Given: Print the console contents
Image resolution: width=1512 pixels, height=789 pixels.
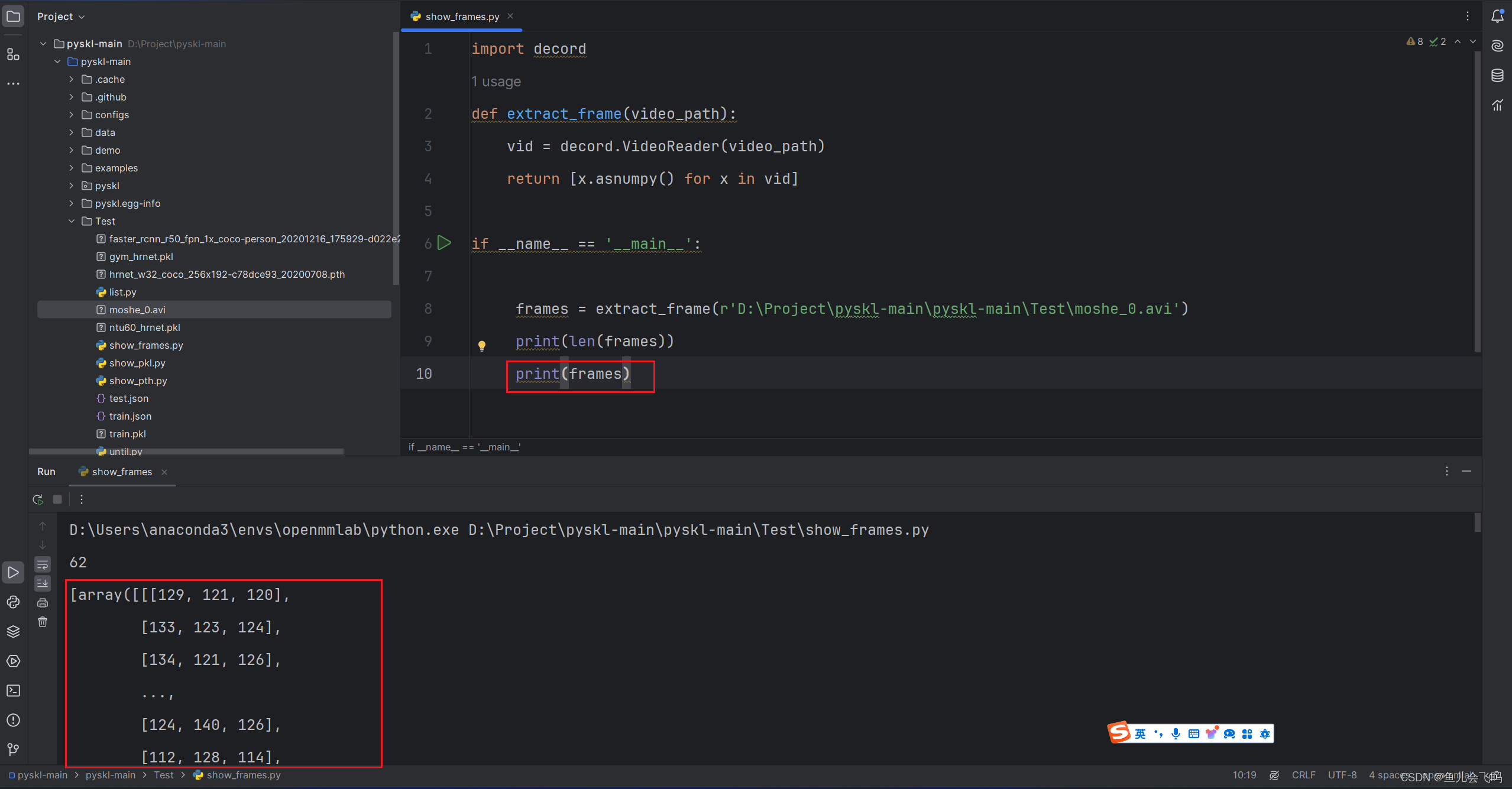Looking at the screenshot, I should [43, 602].
